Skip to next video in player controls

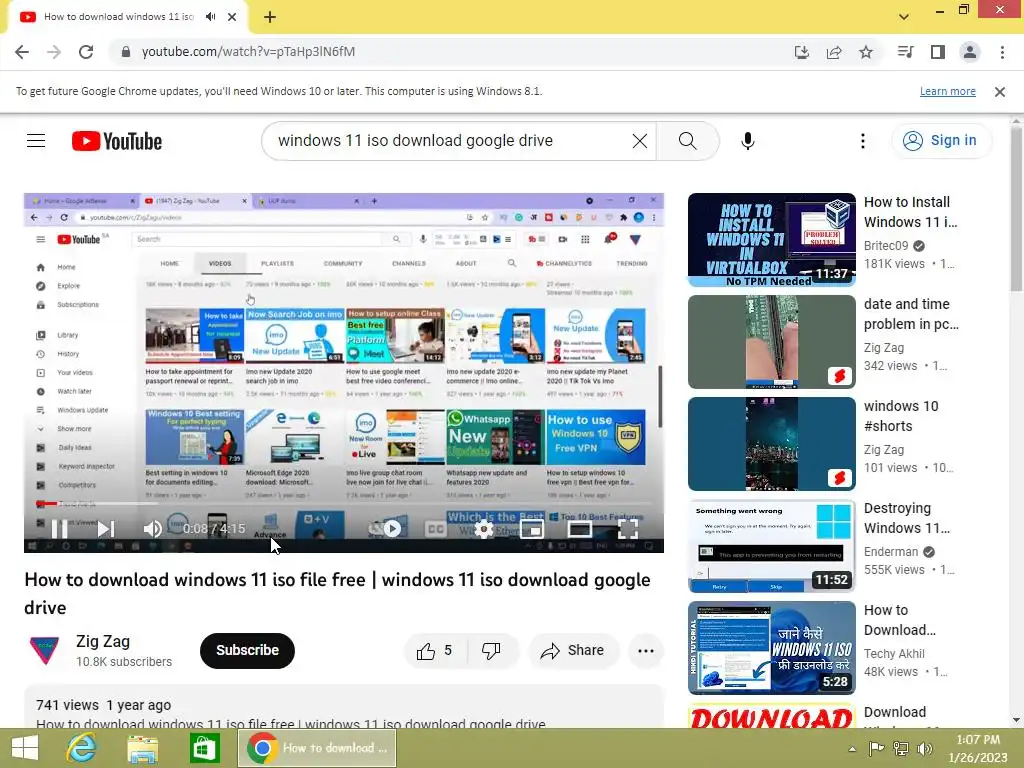(106, 528)
